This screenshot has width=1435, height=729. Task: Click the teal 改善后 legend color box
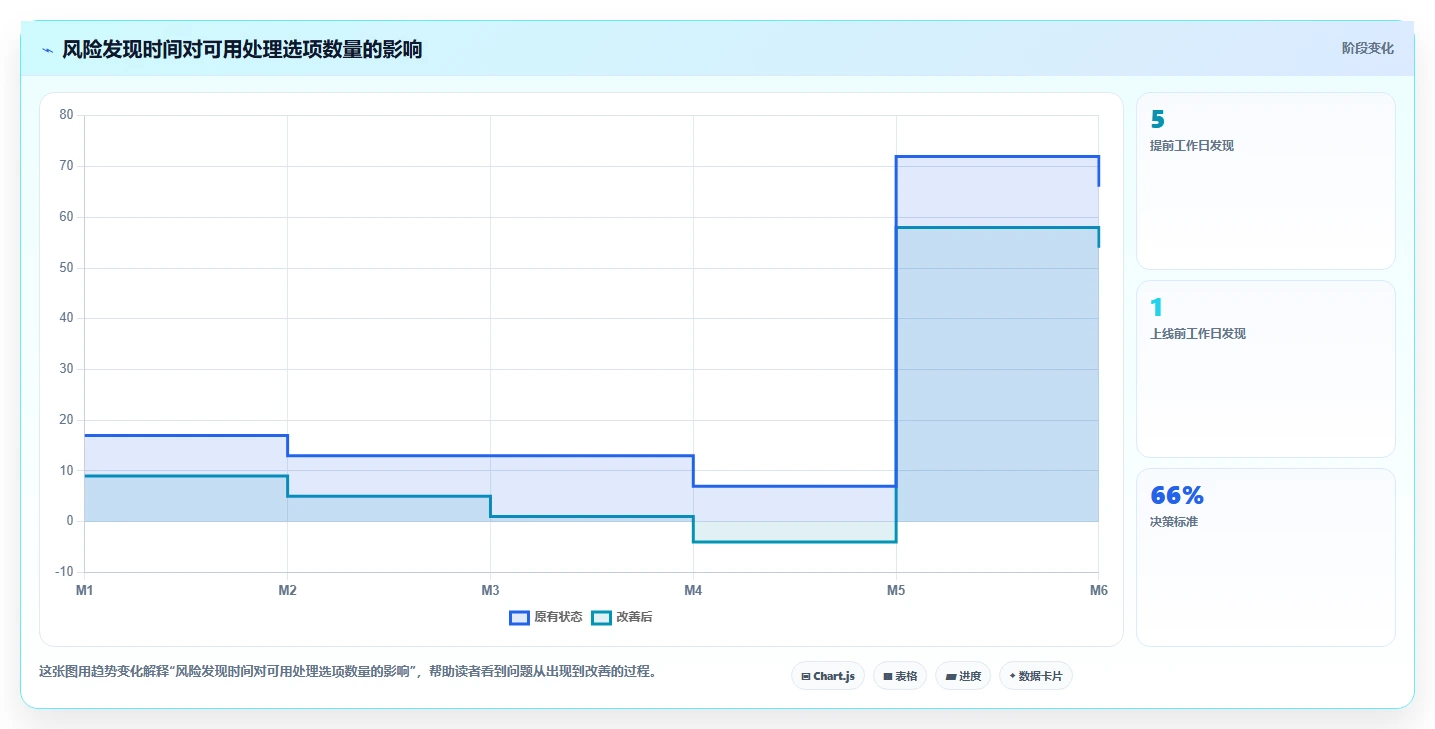(601, 617)
